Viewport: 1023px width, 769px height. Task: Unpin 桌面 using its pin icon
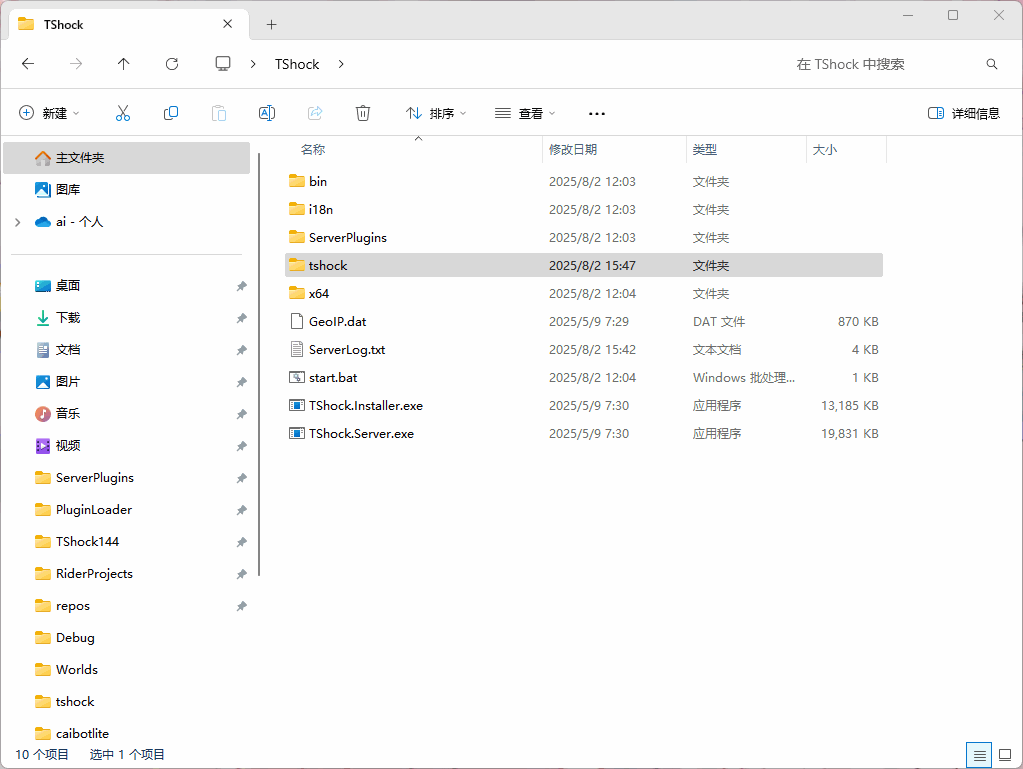point(241,286)
